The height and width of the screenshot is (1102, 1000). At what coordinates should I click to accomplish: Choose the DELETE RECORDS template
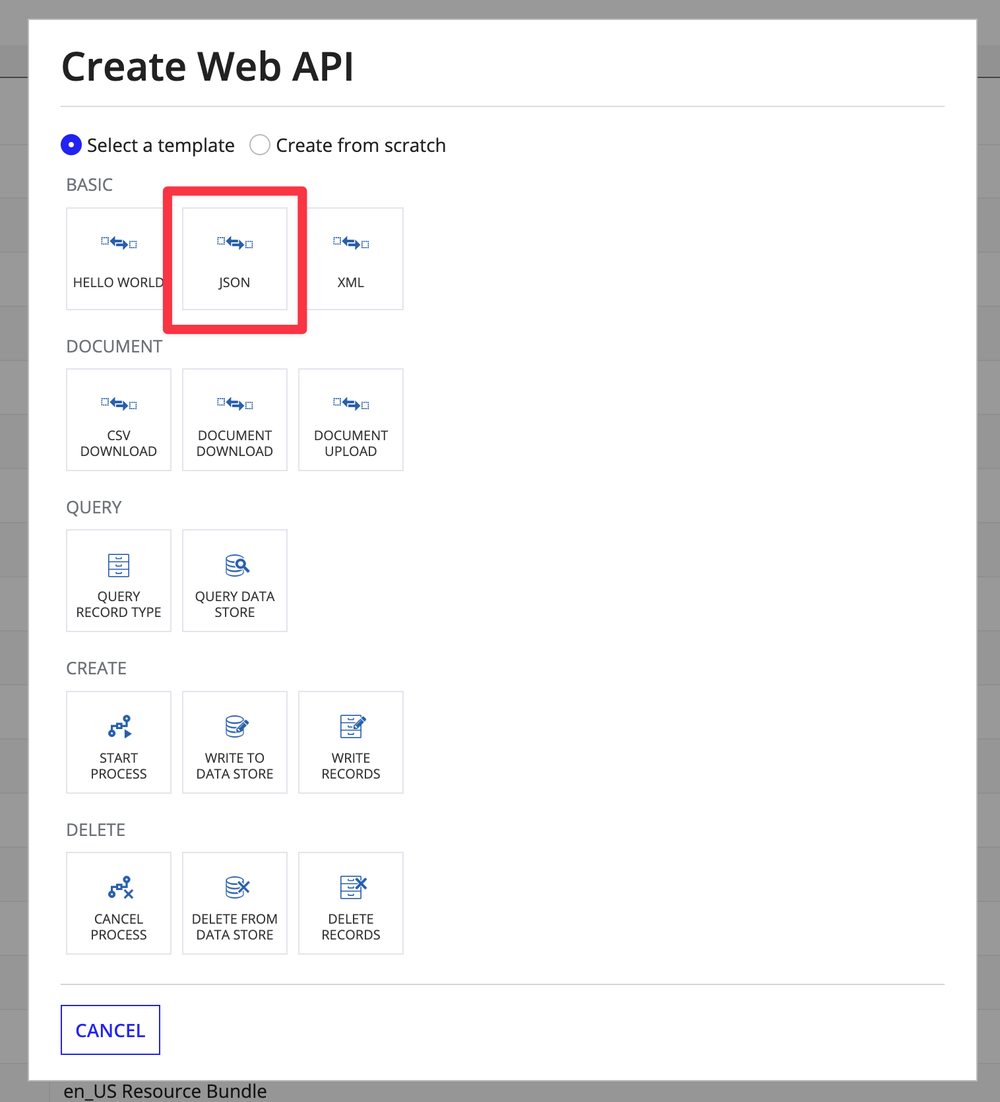[x=350, y=903]
